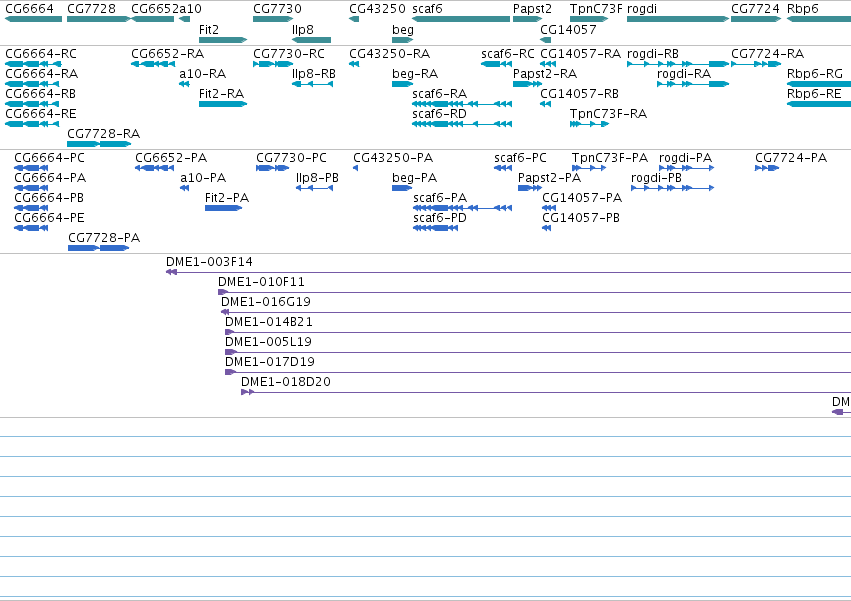Select transcript Fit2-RA
851x601 pixels.
(x=221, y=94)
